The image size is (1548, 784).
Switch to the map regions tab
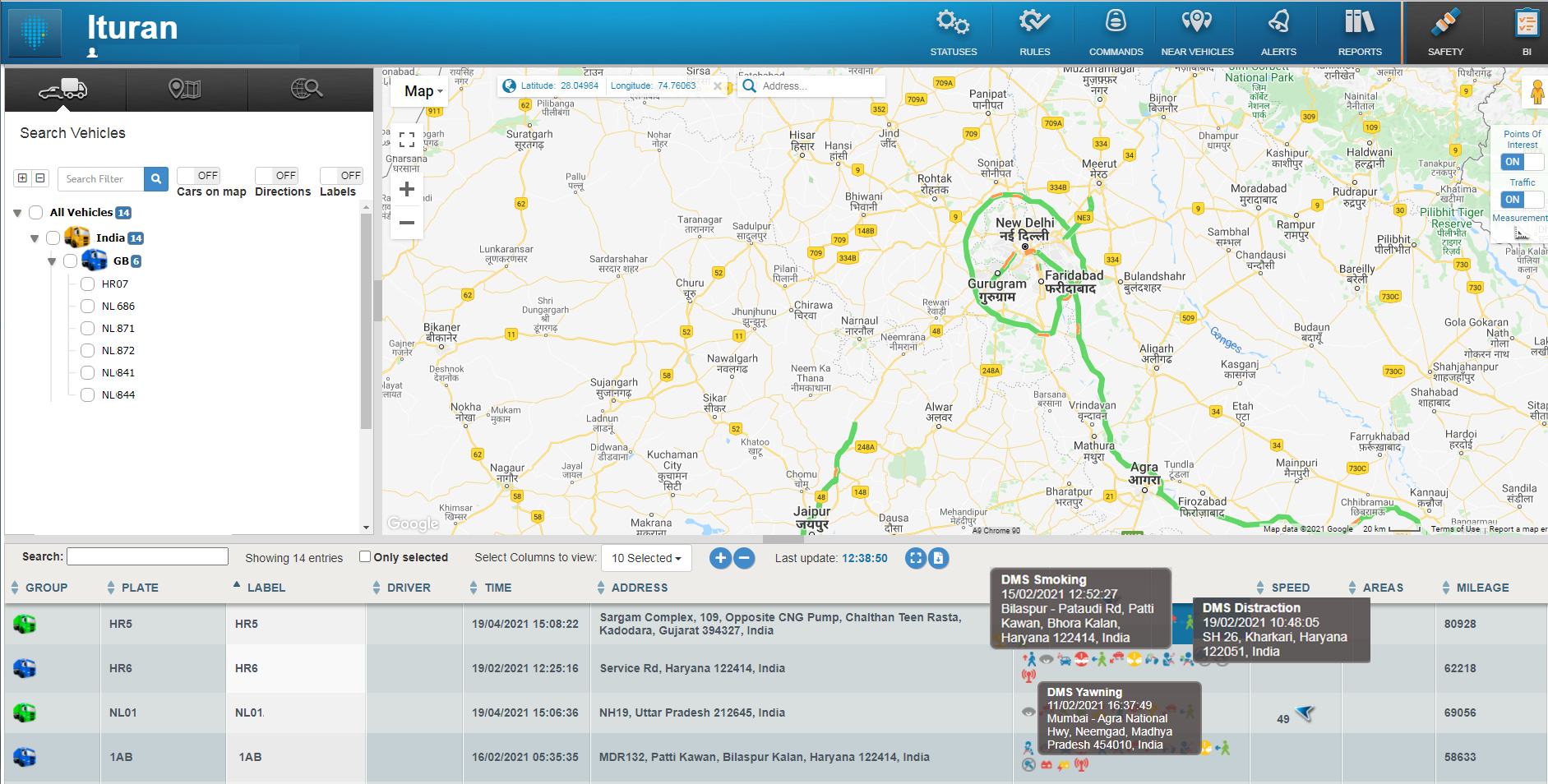[186, 89]
